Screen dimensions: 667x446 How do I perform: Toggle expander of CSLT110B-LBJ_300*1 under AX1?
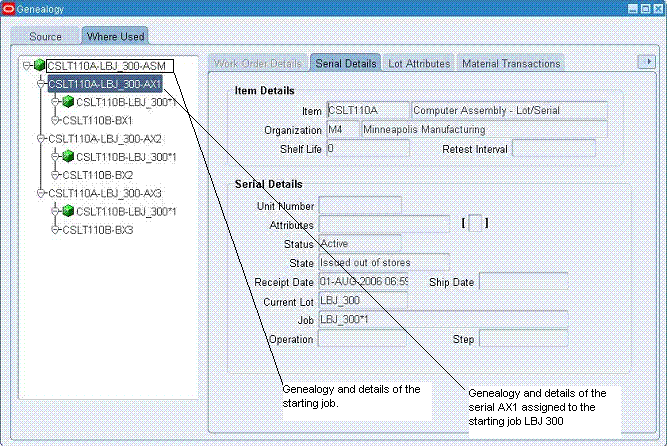click(55, 102)
